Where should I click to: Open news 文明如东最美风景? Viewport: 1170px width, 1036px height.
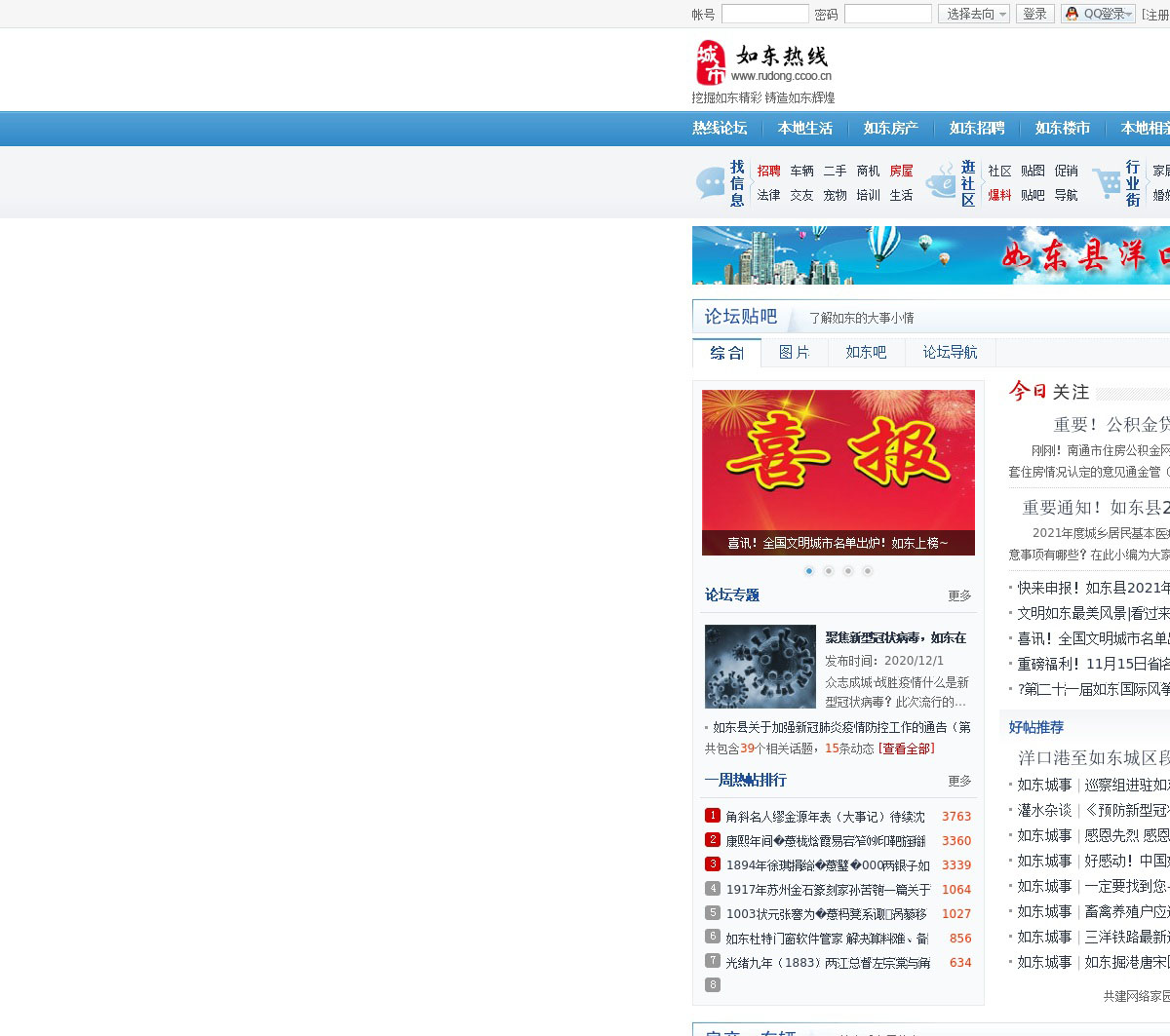(1094, 613)
